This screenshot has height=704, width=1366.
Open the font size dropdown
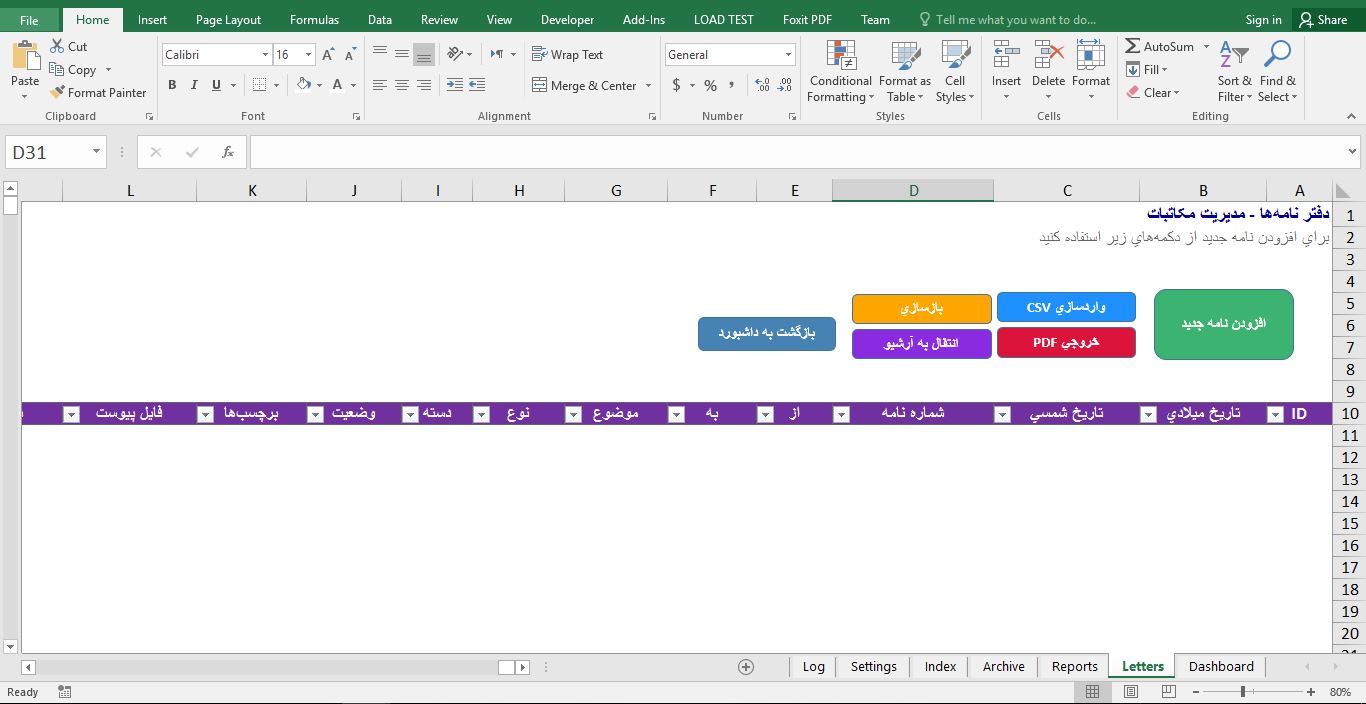[309, 55]
